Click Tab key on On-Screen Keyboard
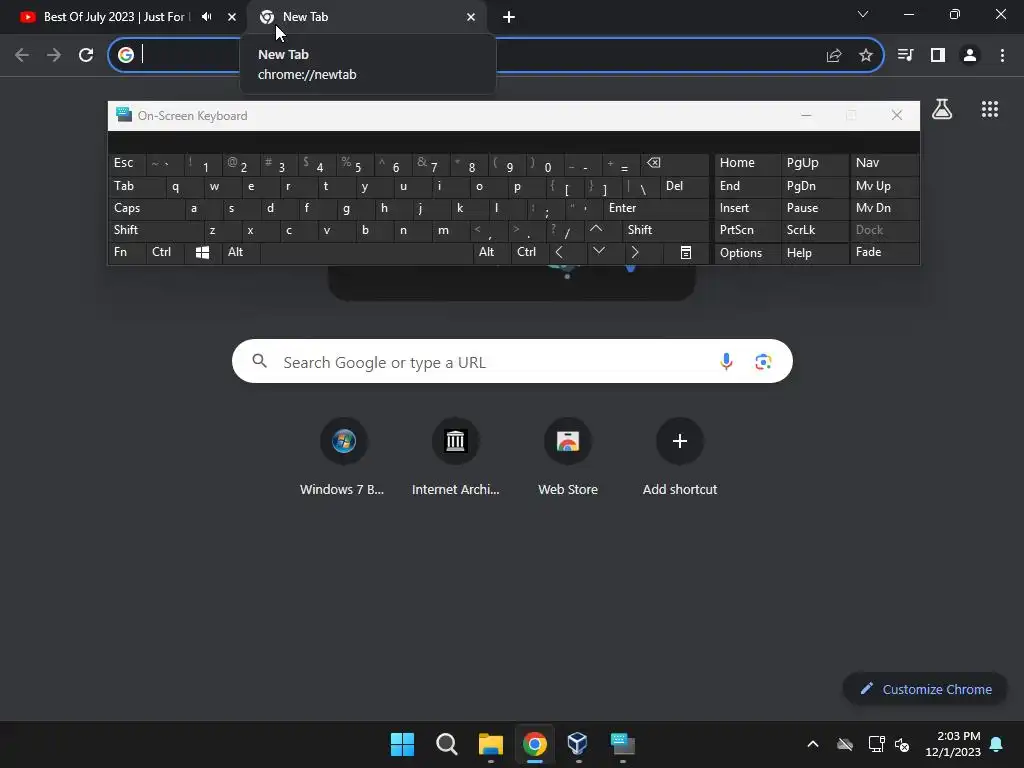This screenshot has width=1024, height=768. 136,187
